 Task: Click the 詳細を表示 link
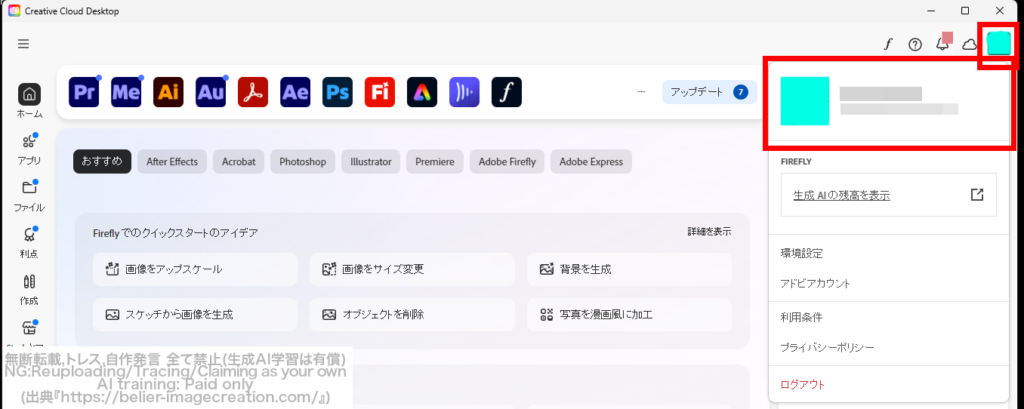[x=709, y=231]
